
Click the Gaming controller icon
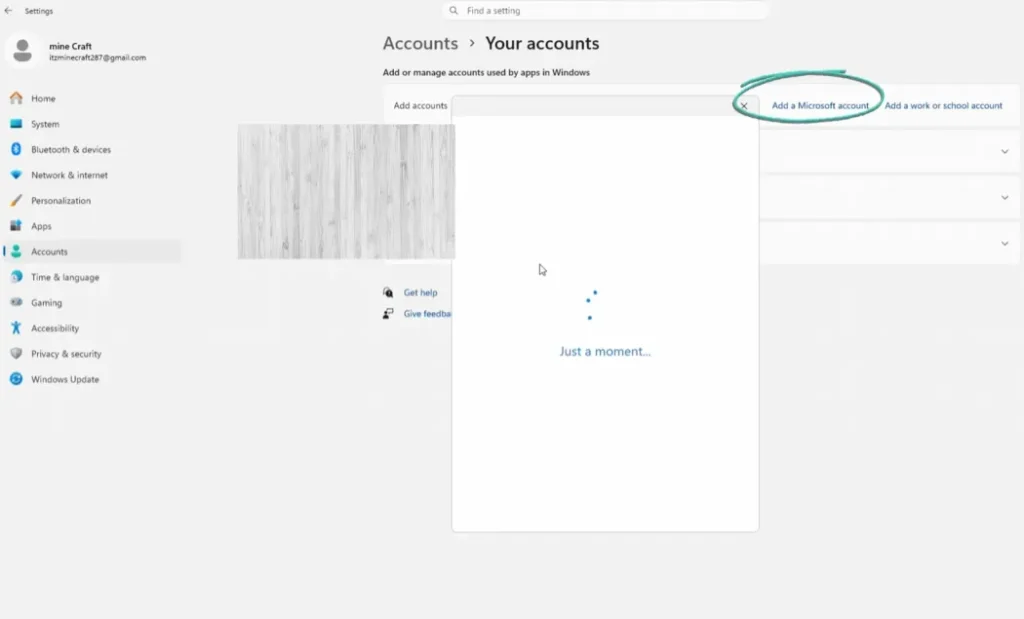pyautogui.click(x=16, y=302)
